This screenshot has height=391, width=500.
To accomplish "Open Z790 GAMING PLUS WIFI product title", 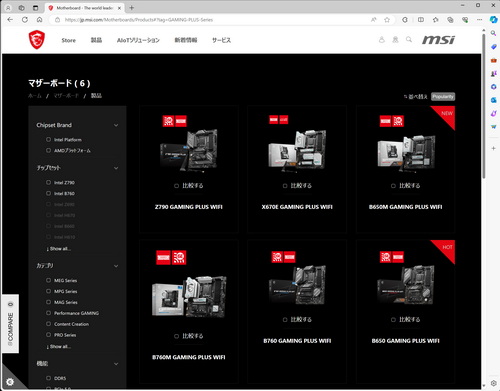I will (x=189, y=207).
